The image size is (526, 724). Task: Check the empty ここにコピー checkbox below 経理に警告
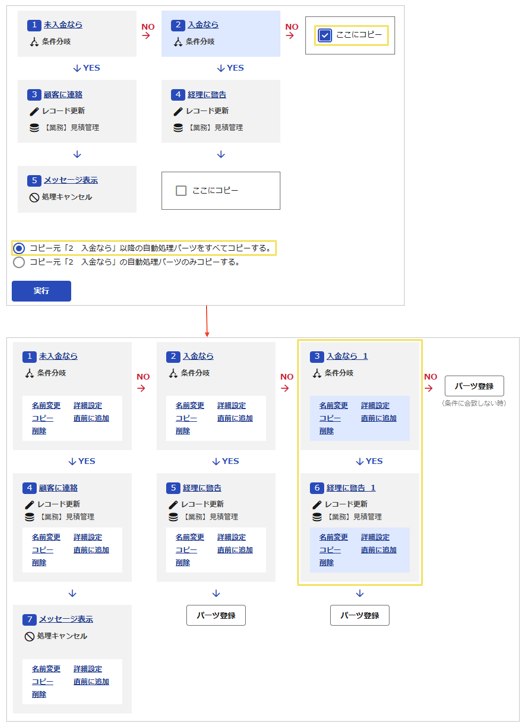(x=181, y=191)
